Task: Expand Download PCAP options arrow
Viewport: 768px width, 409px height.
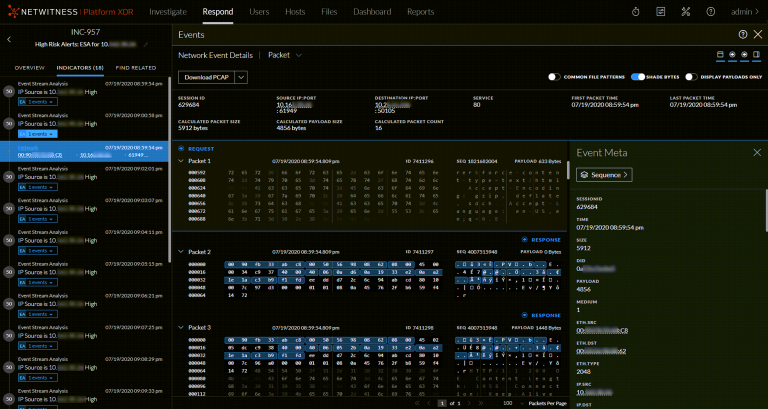Action: [242, 77]
